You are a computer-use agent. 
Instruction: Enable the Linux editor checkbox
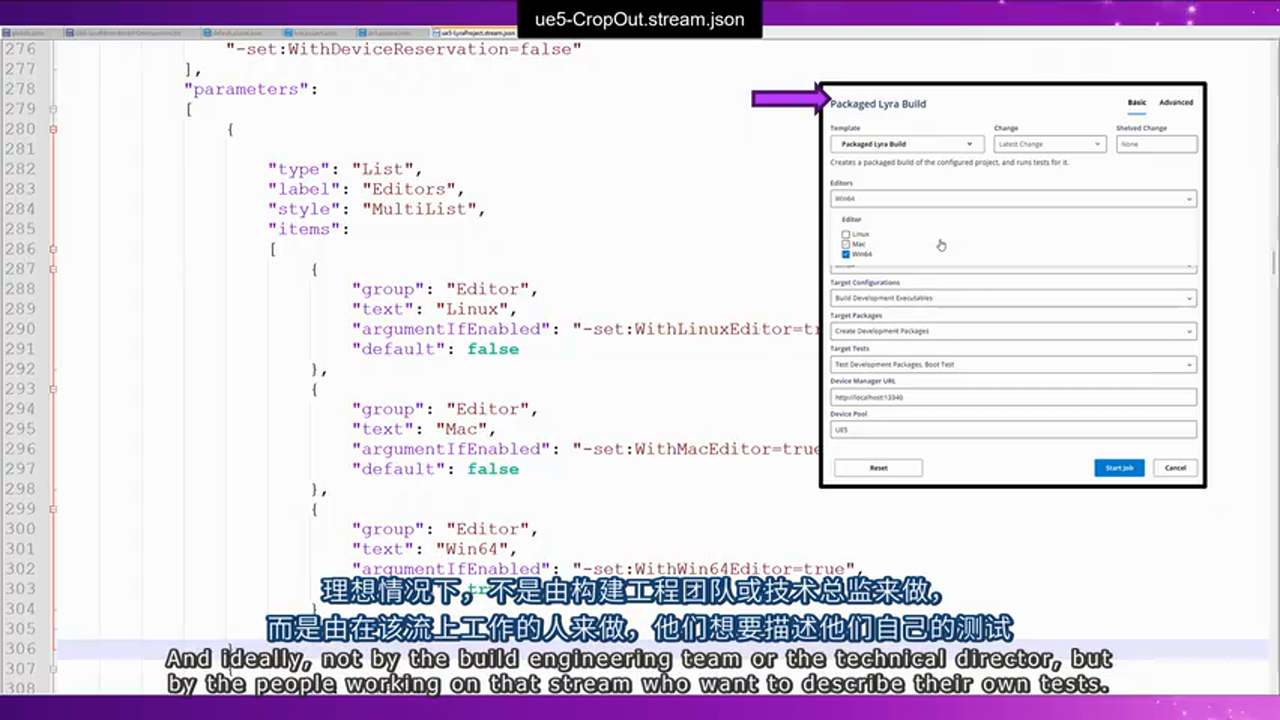846,234
